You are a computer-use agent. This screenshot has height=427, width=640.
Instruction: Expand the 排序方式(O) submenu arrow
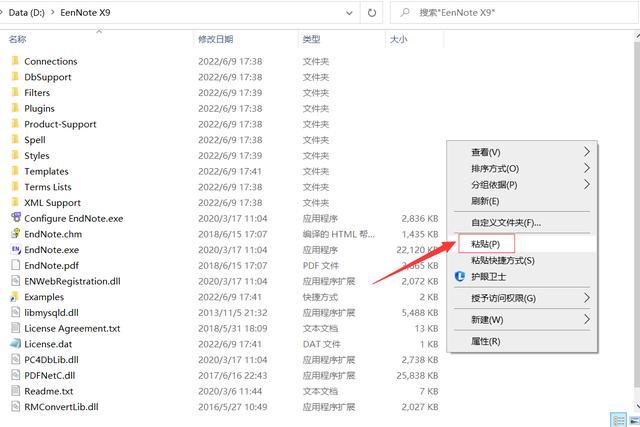pyautogui.click(x=587, y=168)
